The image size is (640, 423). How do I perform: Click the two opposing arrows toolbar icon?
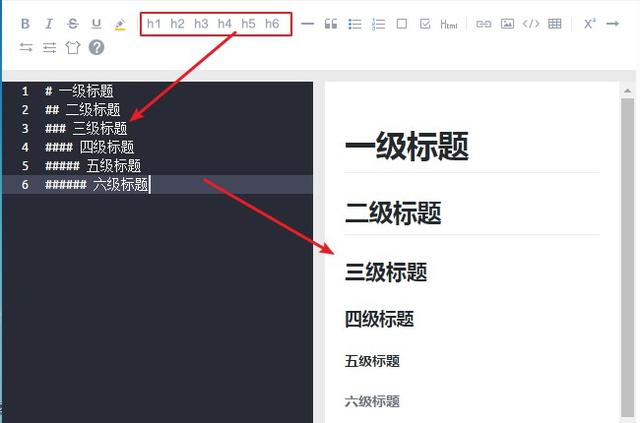click(x=26, y=47)
